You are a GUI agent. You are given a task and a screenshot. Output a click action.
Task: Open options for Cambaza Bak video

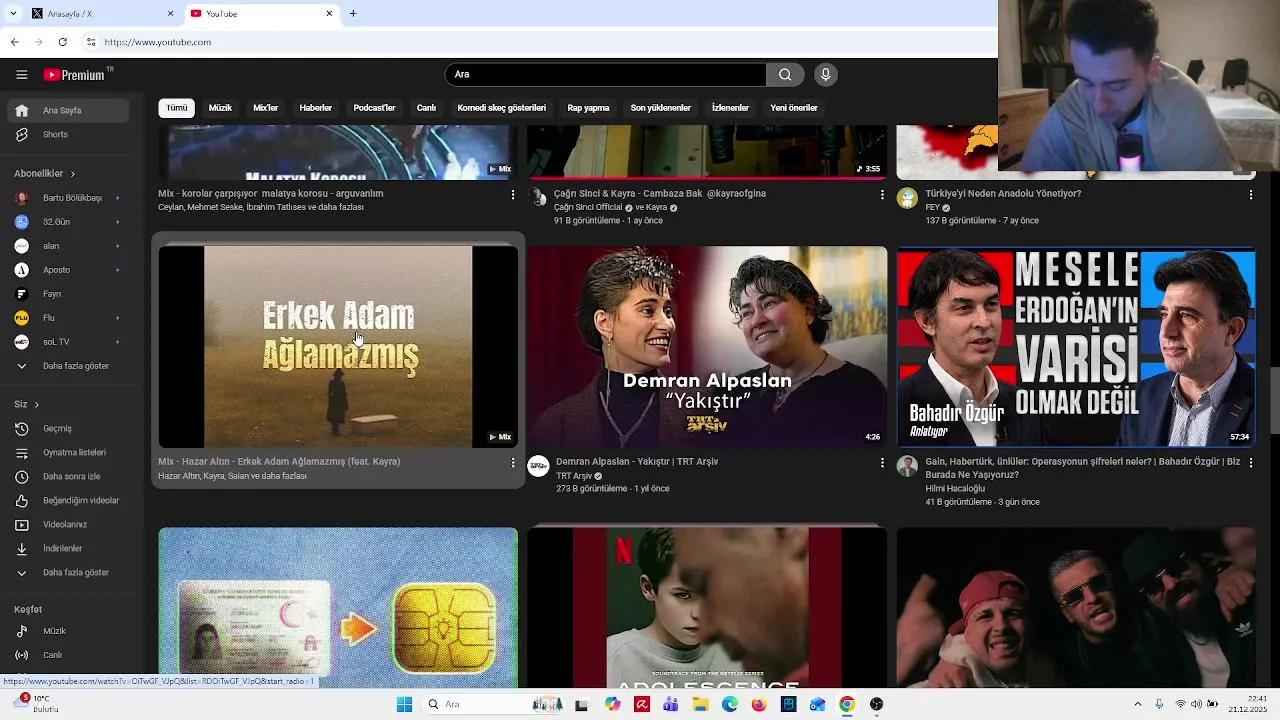coord(882,195)
